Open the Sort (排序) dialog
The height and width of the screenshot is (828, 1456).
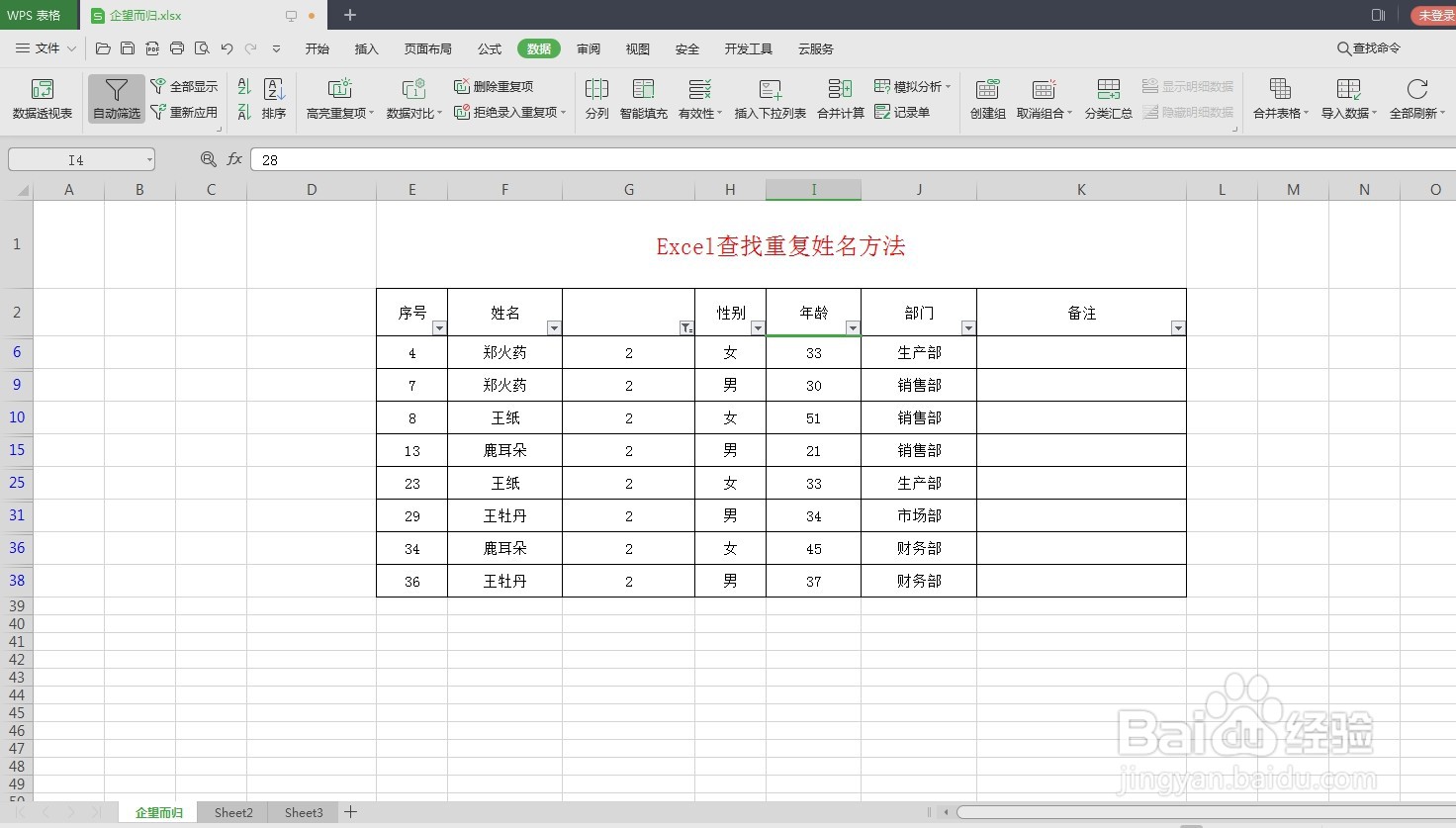coord(274,100)
